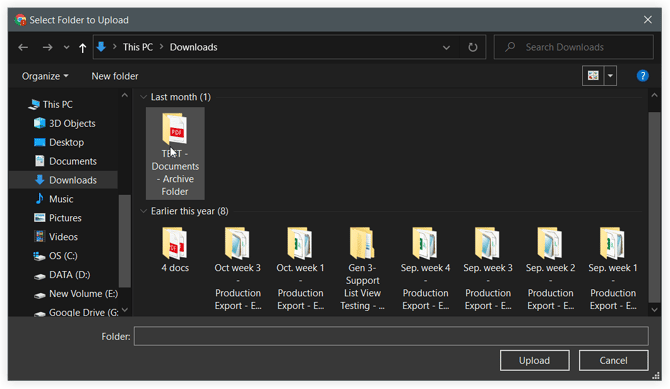Open the DATA (D:) drive

coord(62,275)
